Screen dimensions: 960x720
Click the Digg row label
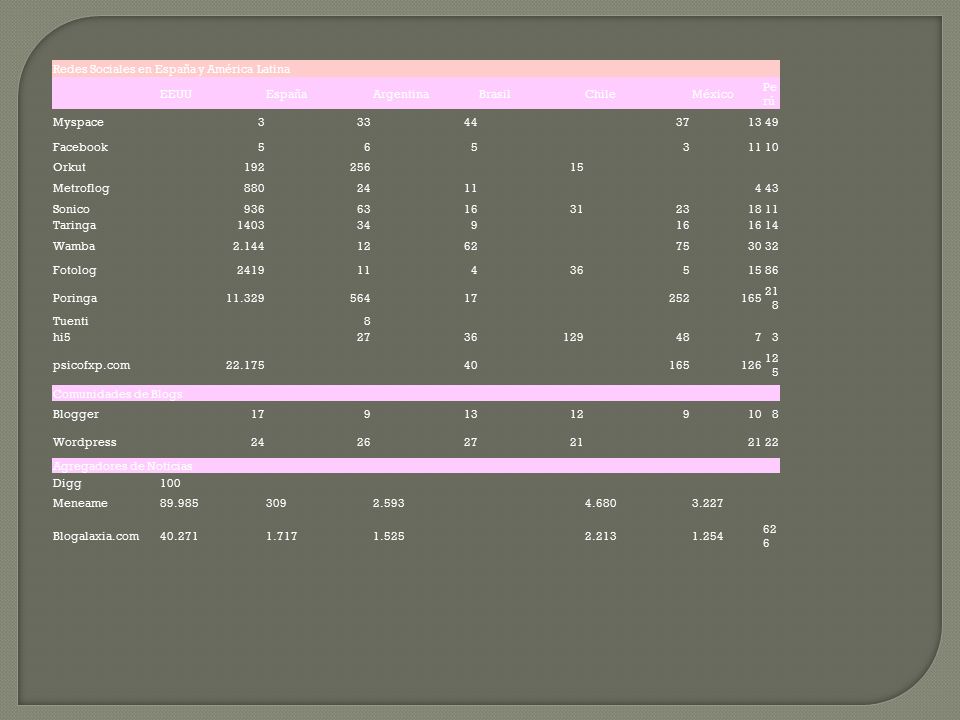(x=67, y=484)
